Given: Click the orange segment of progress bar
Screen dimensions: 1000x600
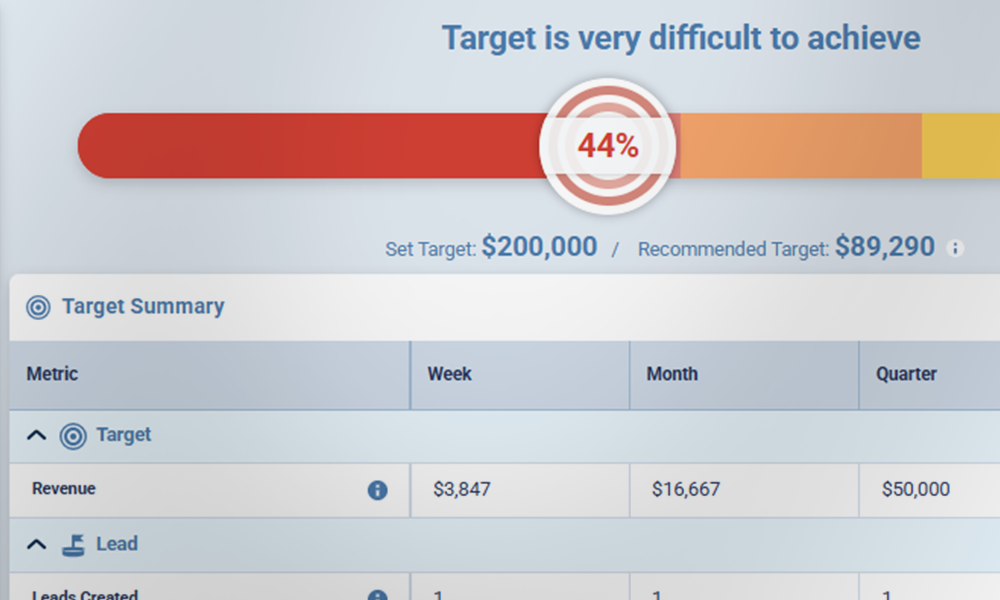Looking at the screenshot, I should click(800, 146).
